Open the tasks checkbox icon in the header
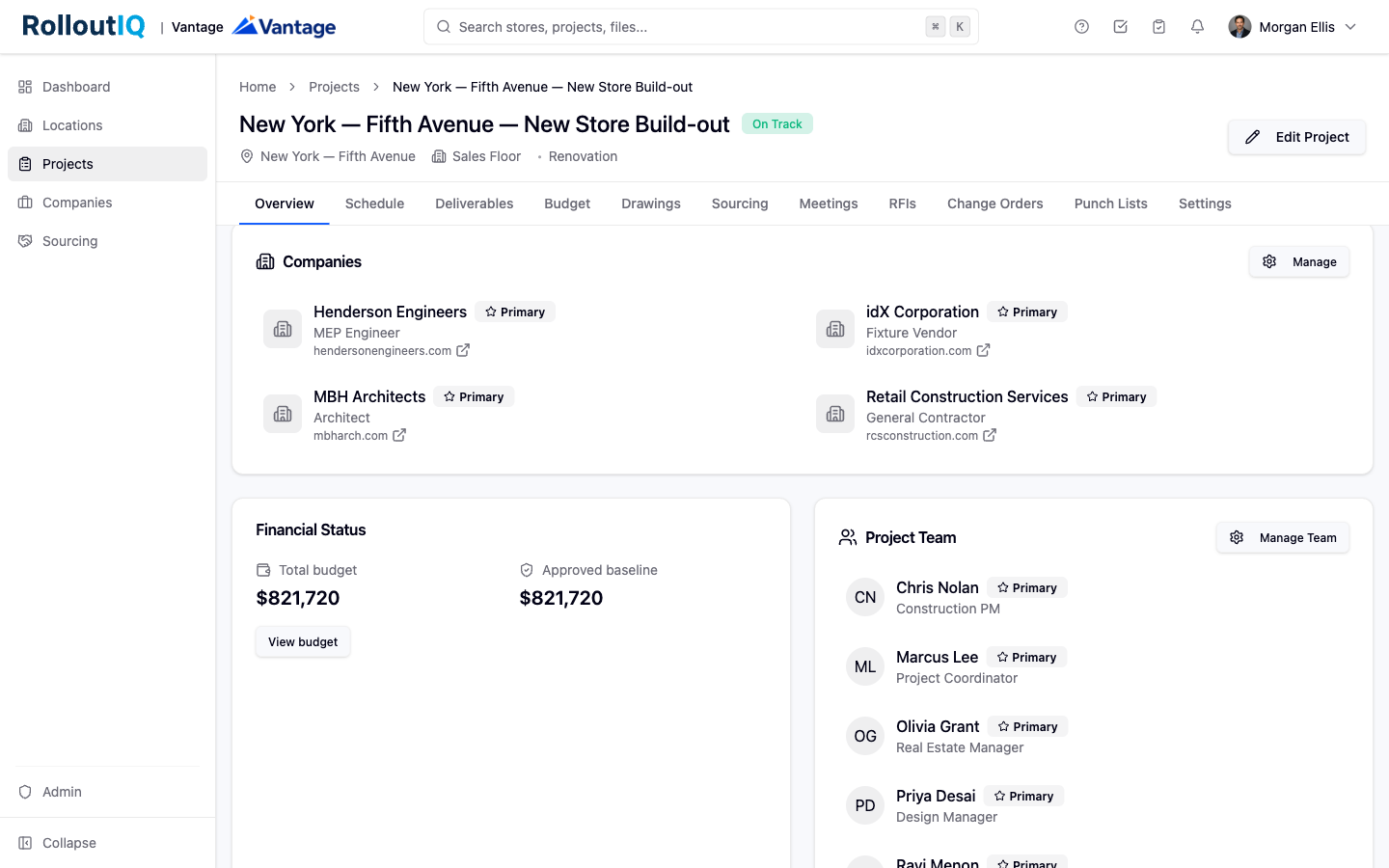This screenshot has width=1389, height=868. click(x=1120, y=27)
